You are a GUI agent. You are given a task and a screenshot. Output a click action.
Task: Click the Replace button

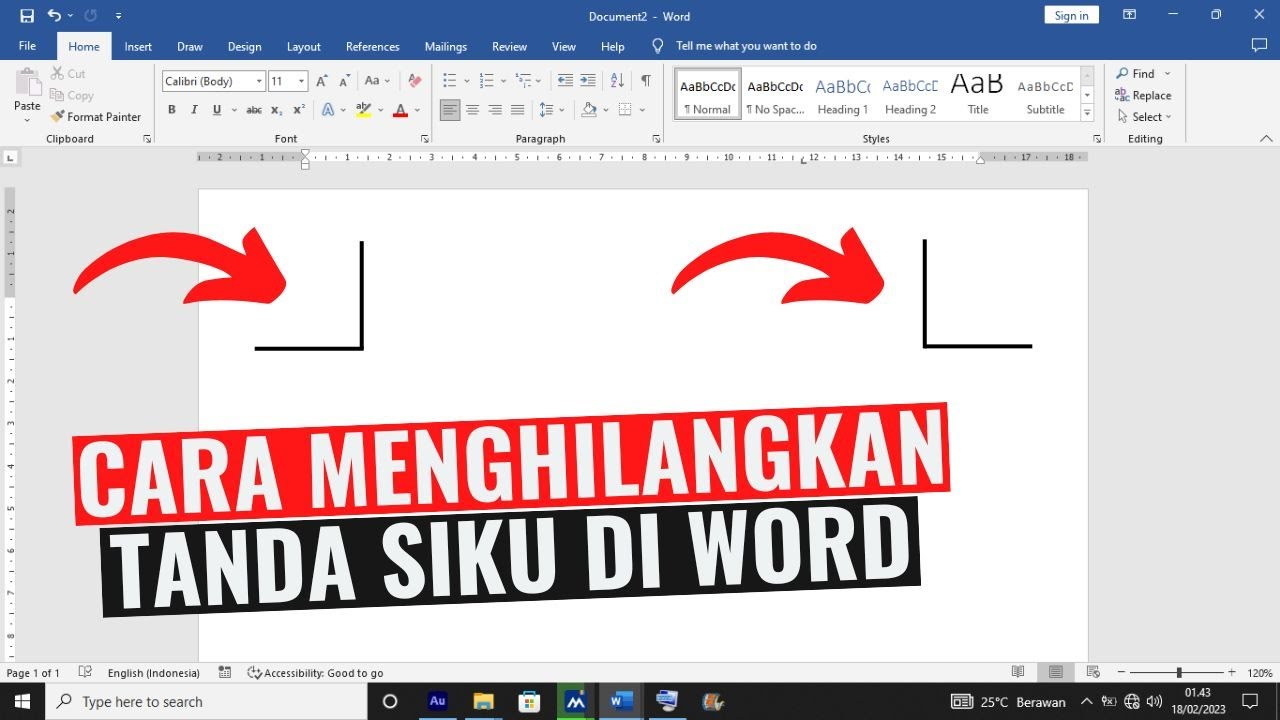[1143, 95]
